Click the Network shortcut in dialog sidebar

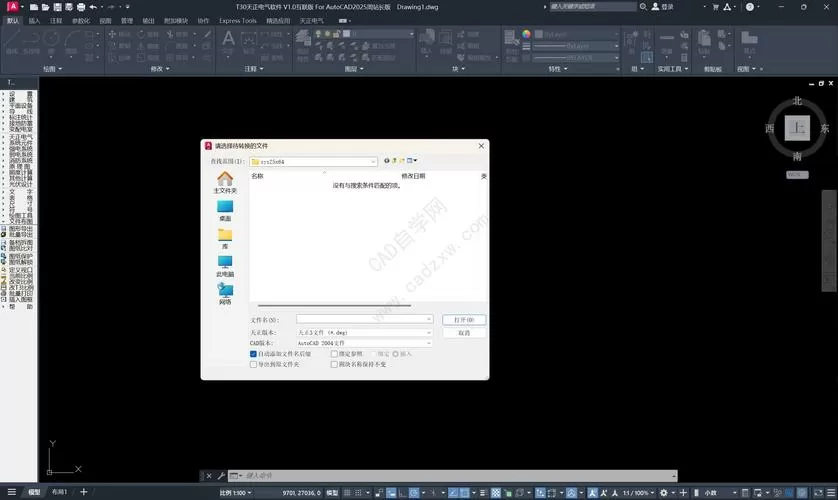click(x=225, y=294)
